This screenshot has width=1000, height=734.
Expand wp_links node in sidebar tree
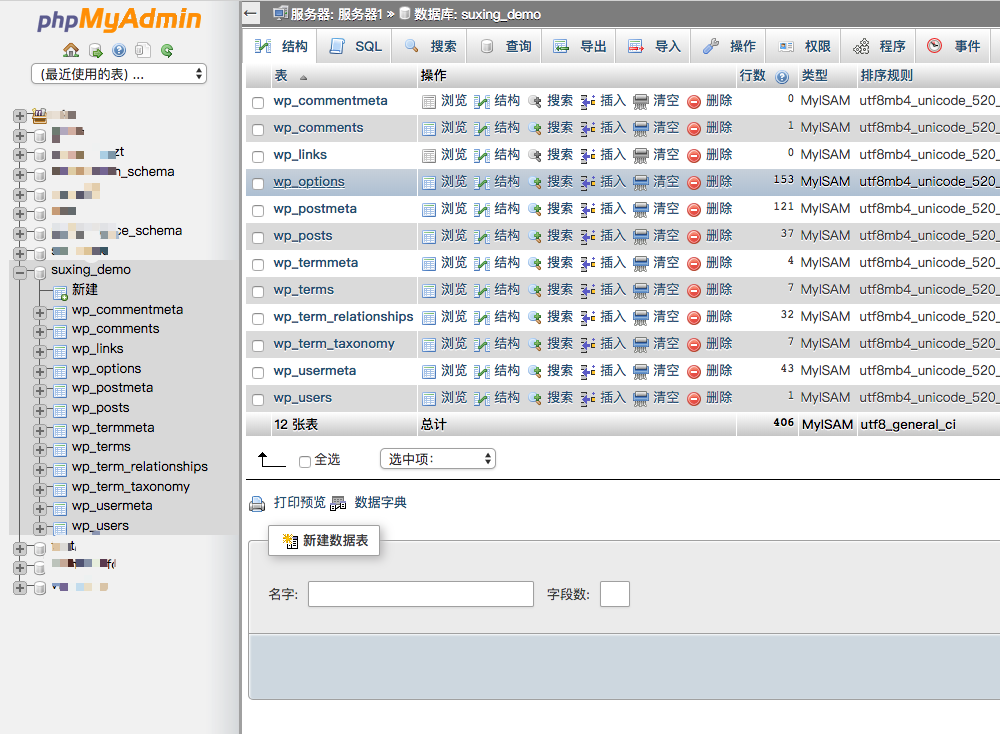point(40,351)
